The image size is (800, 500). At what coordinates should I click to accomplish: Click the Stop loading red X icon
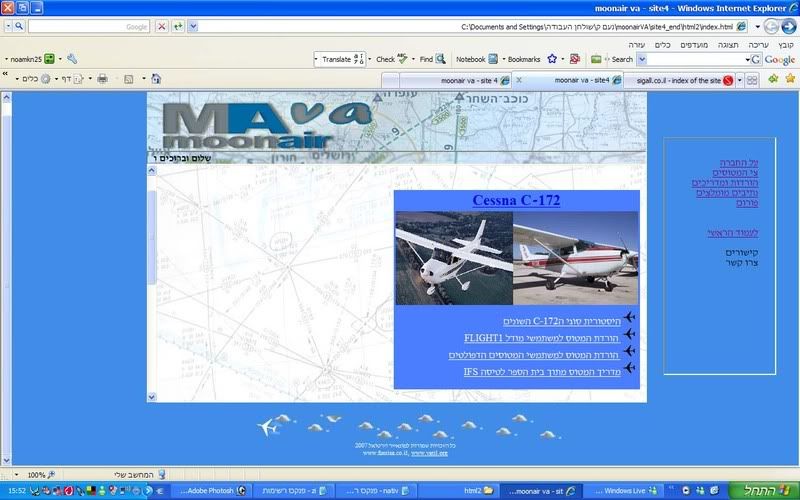[162, 26]
